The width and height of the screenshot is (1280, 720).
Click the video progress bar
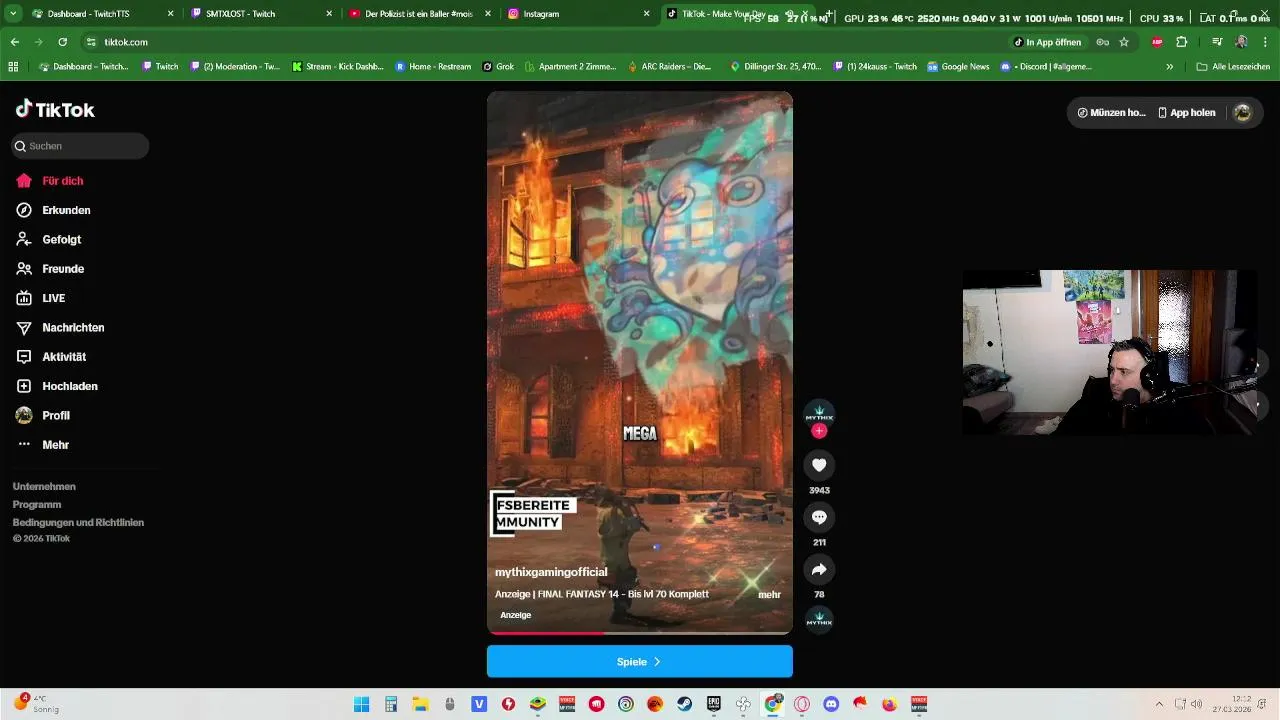640,632
